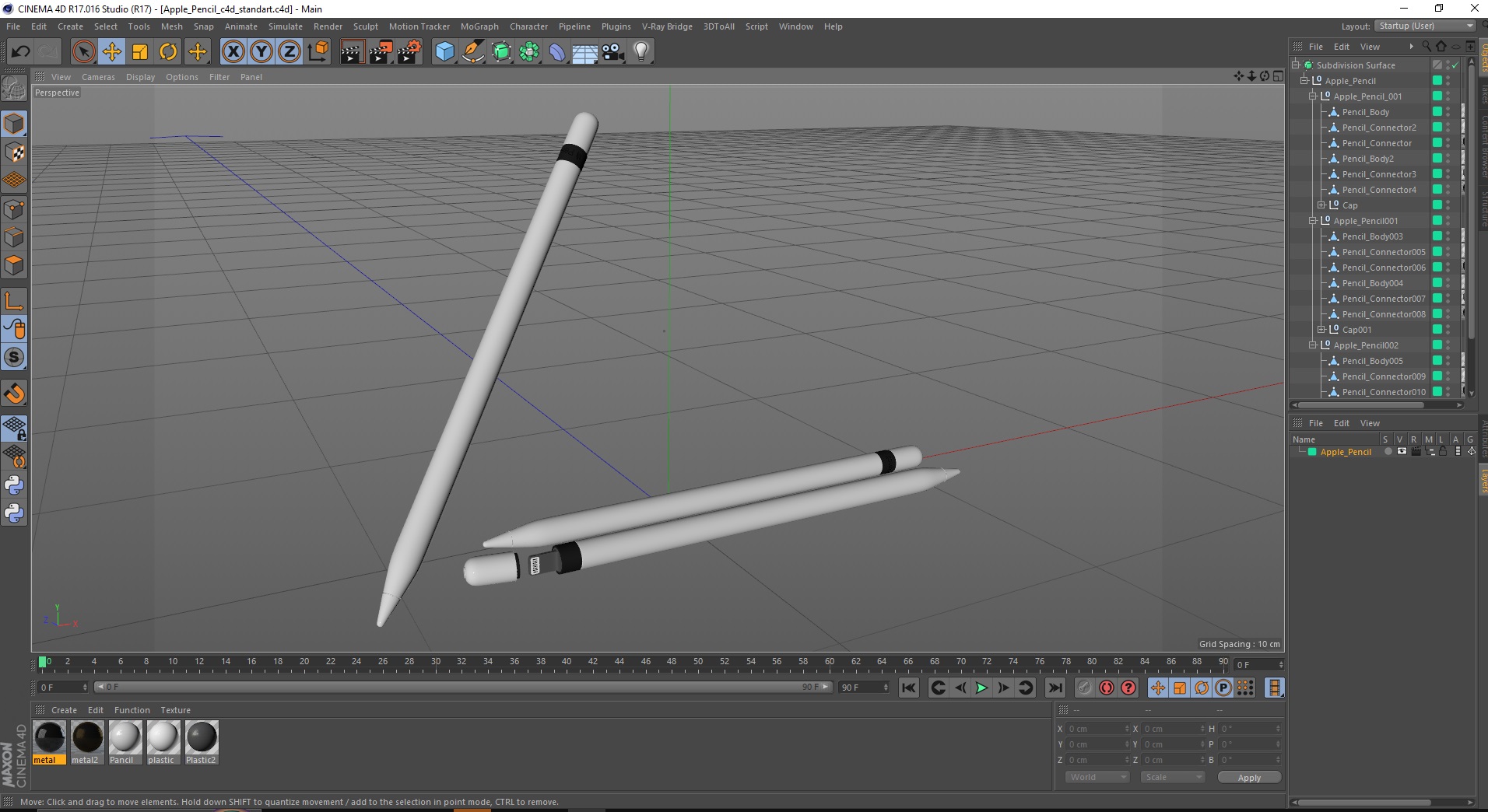The image size is (1488, 812).
Task: Open the MoGraph menu
Action: tap(479, 26)
